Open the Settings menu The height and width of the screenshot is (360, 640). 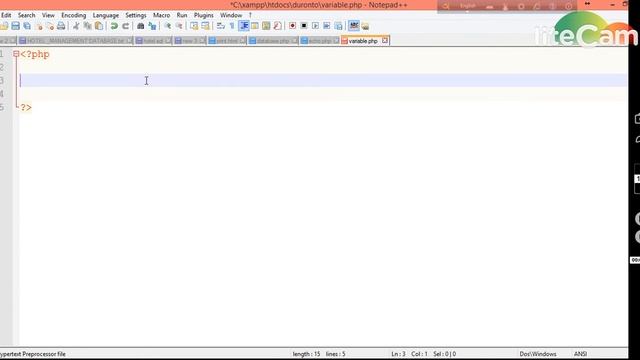(x=136, y=15)
